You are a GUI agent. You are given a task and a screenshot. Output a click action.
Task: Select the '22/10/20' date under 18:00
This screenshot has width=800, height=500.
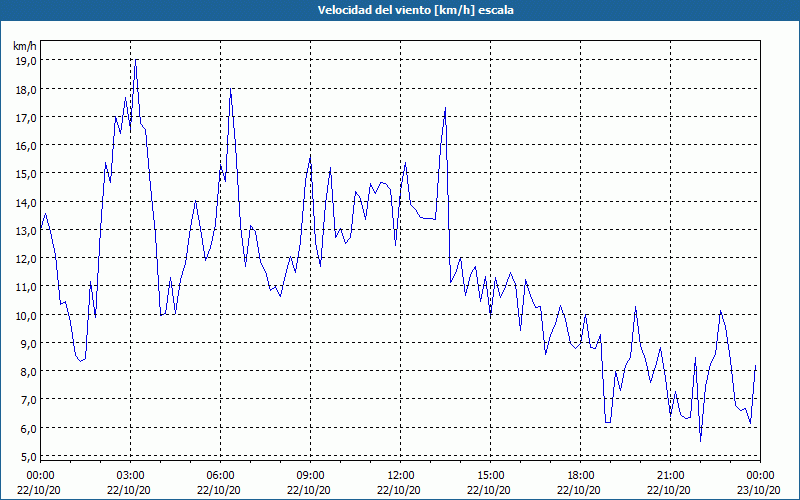(x=578, y=490)
